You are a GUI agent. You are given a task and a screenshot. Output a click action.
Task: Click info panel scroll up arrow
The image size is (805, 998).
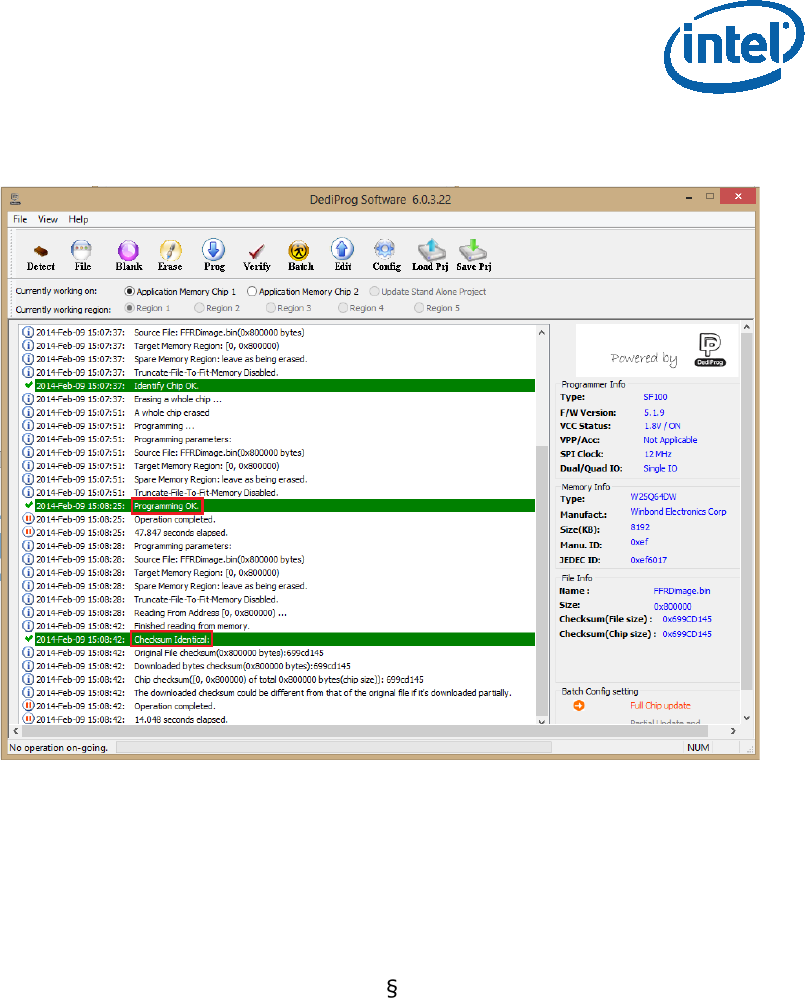tap(746, 327)
